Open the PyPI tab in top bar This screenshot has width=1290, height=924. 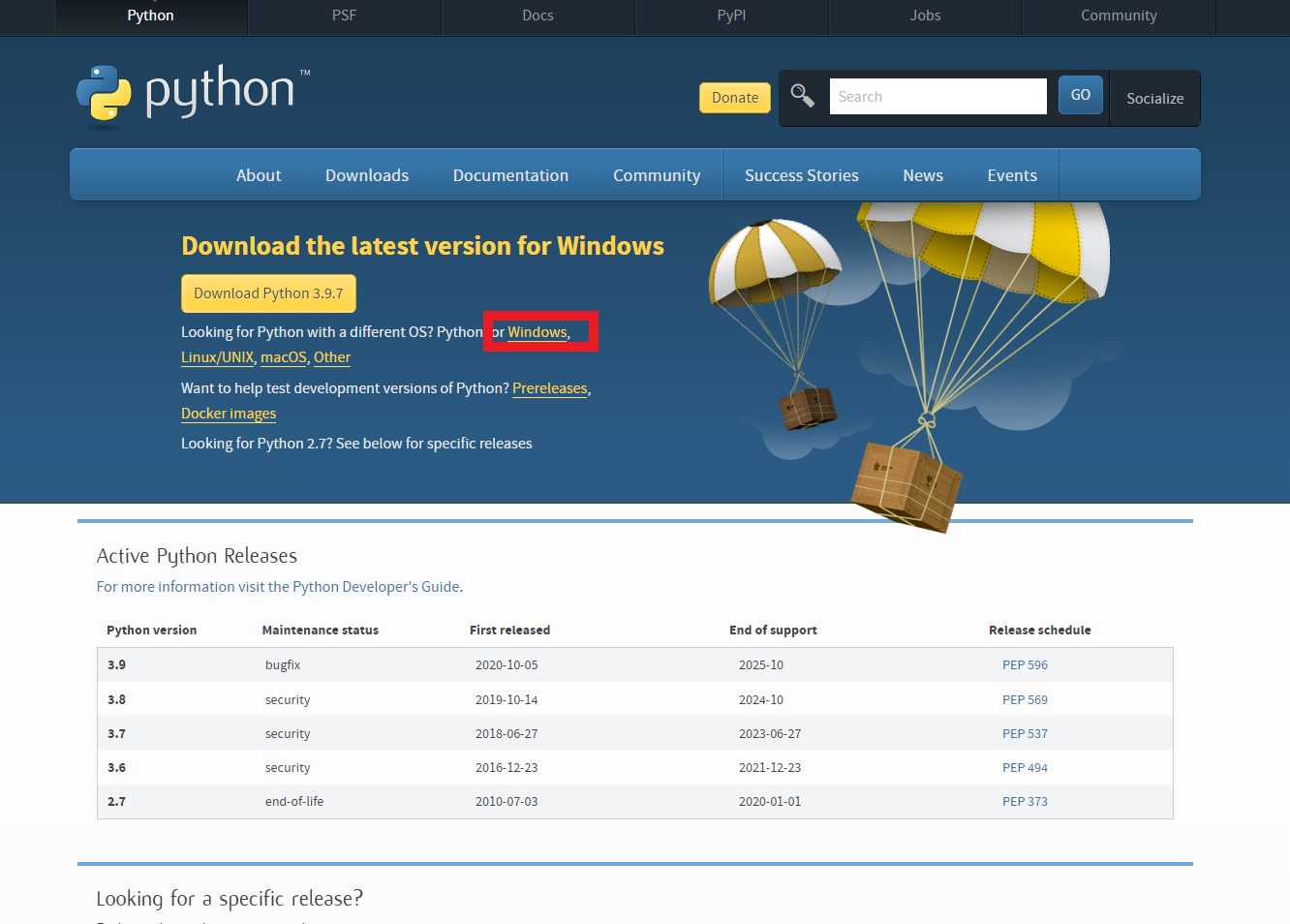pos(732,15)
